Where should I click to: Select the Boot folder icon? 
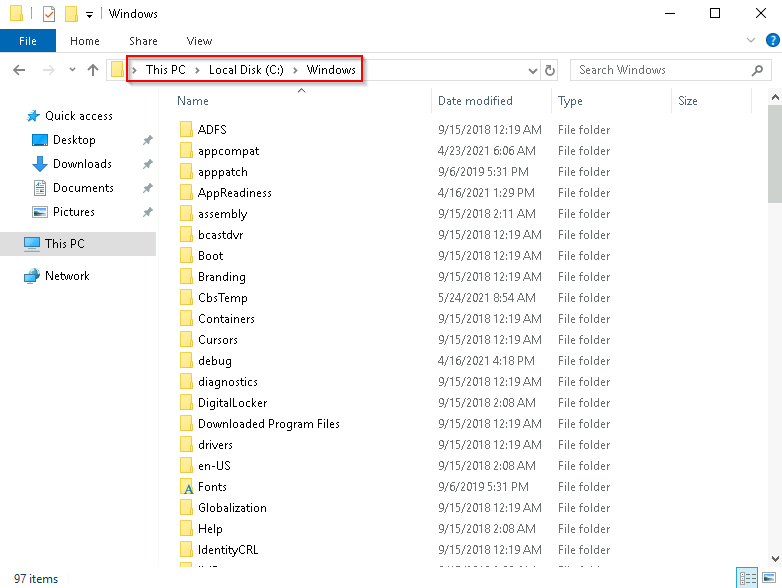coord(186,256)
